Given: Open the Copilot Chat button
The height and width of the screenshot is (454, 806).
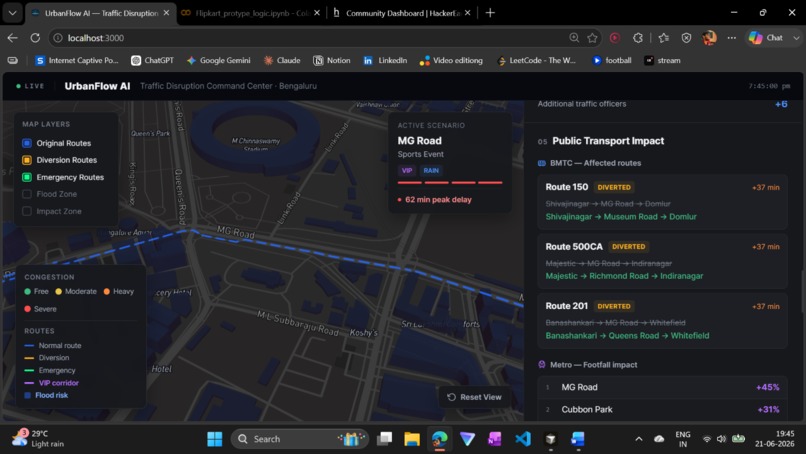Looking at the screenshot, I should tap(766, 38).
